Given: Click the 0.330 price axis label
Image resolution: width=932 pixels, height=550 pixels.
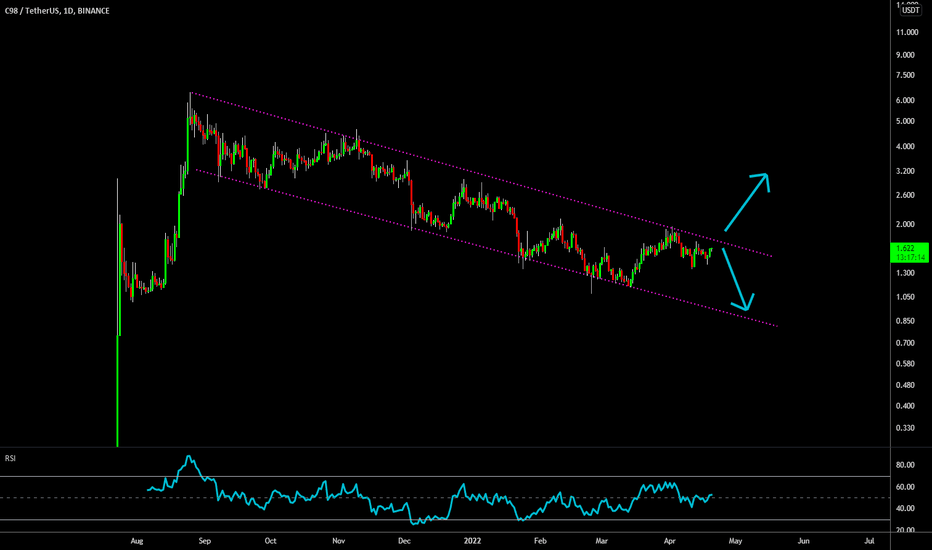Looking at the screenshot, I should point(905,428).
